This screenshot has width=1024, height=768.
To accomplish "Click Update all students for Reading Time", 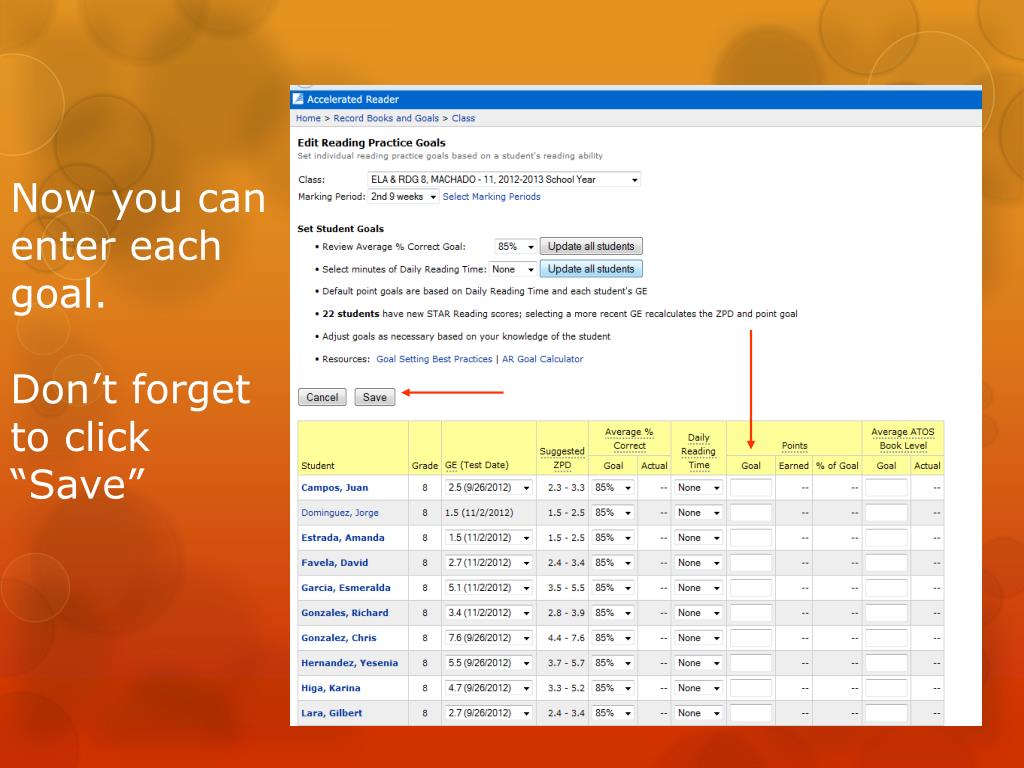I will tap(591, 269).
